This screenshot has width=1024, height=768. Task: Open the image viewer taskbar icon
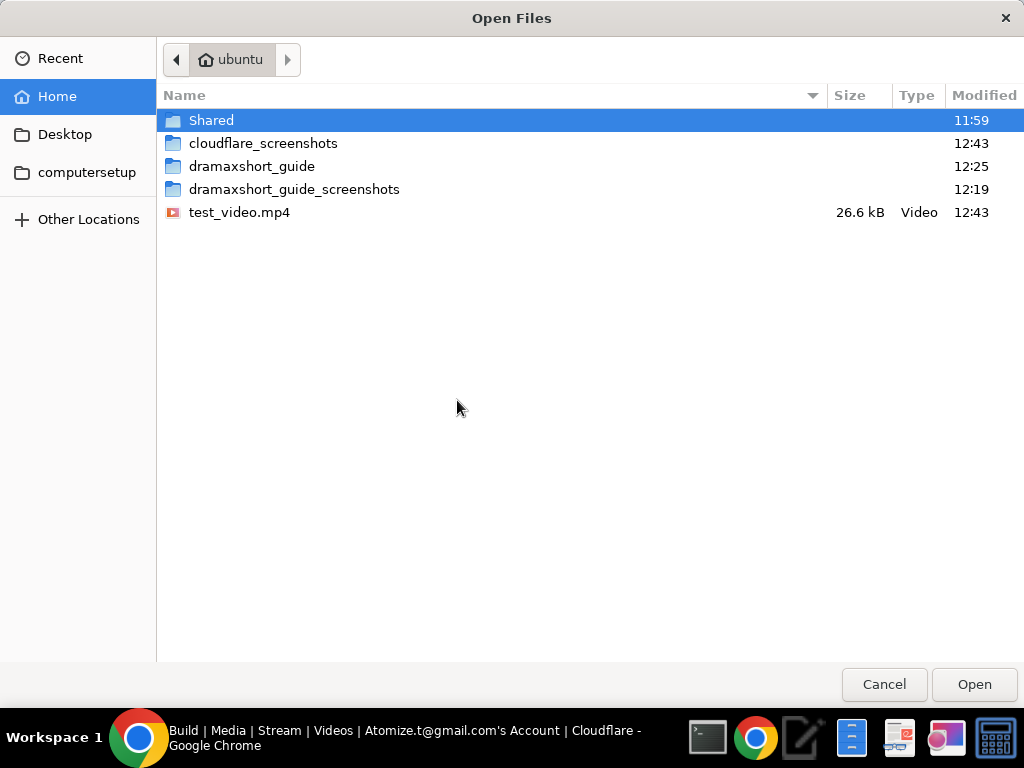945,737
